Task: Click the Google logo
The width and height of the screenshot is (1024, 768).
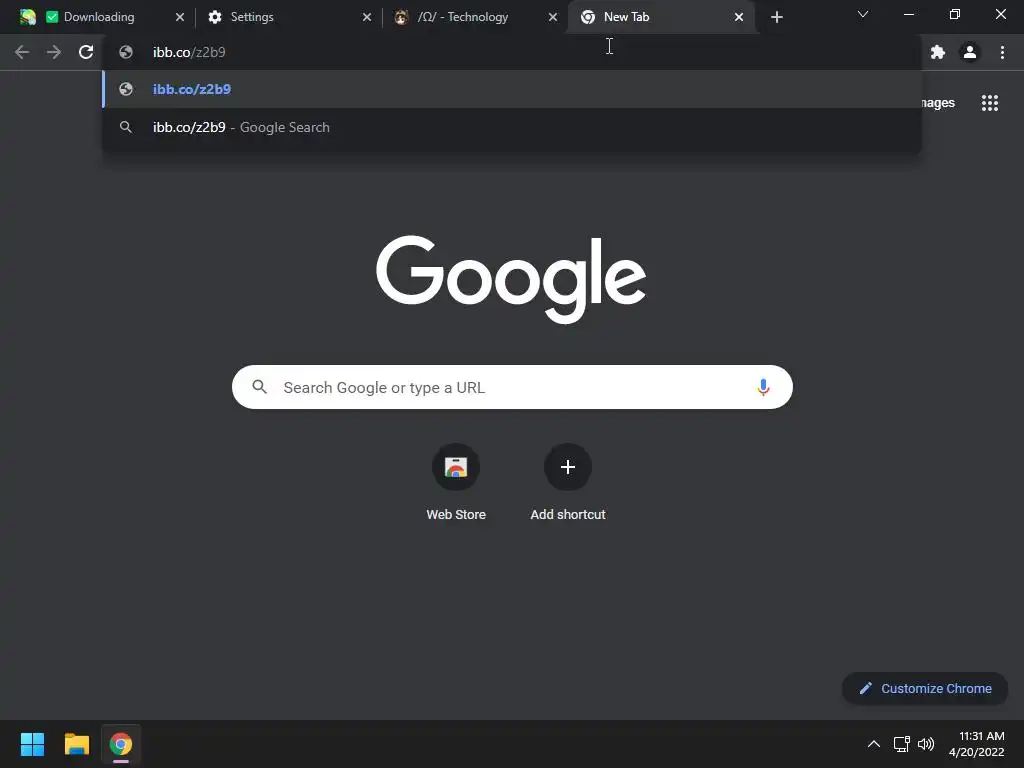Action: [x=511, y=279]
